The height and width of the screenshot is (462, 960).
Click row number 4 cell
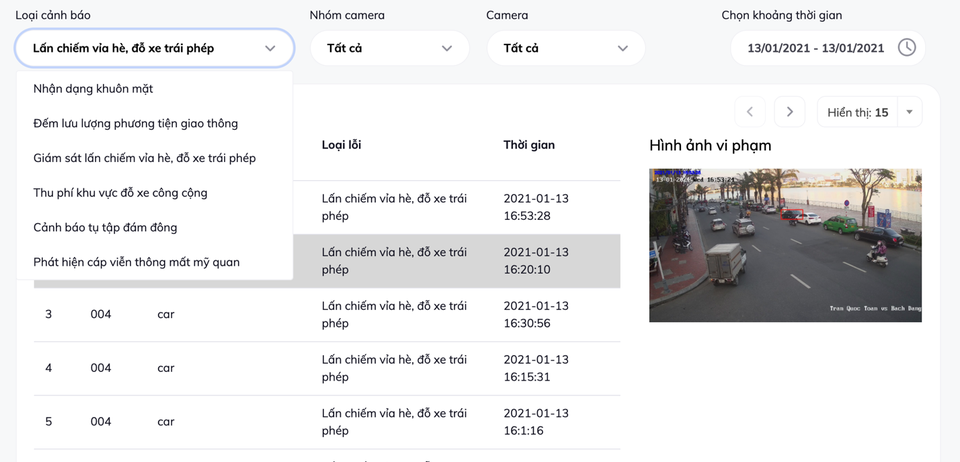(x=48, y=368)
